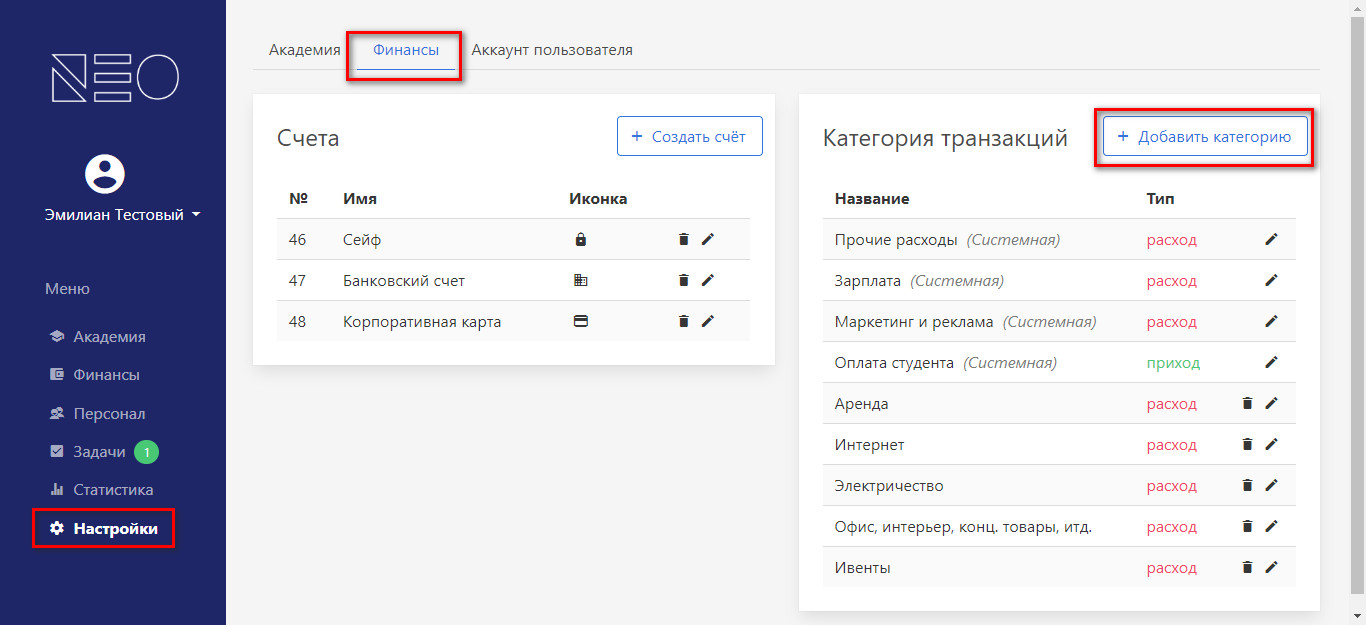Open Статистика in the sidebar

pyautogui.click(x=113, y=490)
